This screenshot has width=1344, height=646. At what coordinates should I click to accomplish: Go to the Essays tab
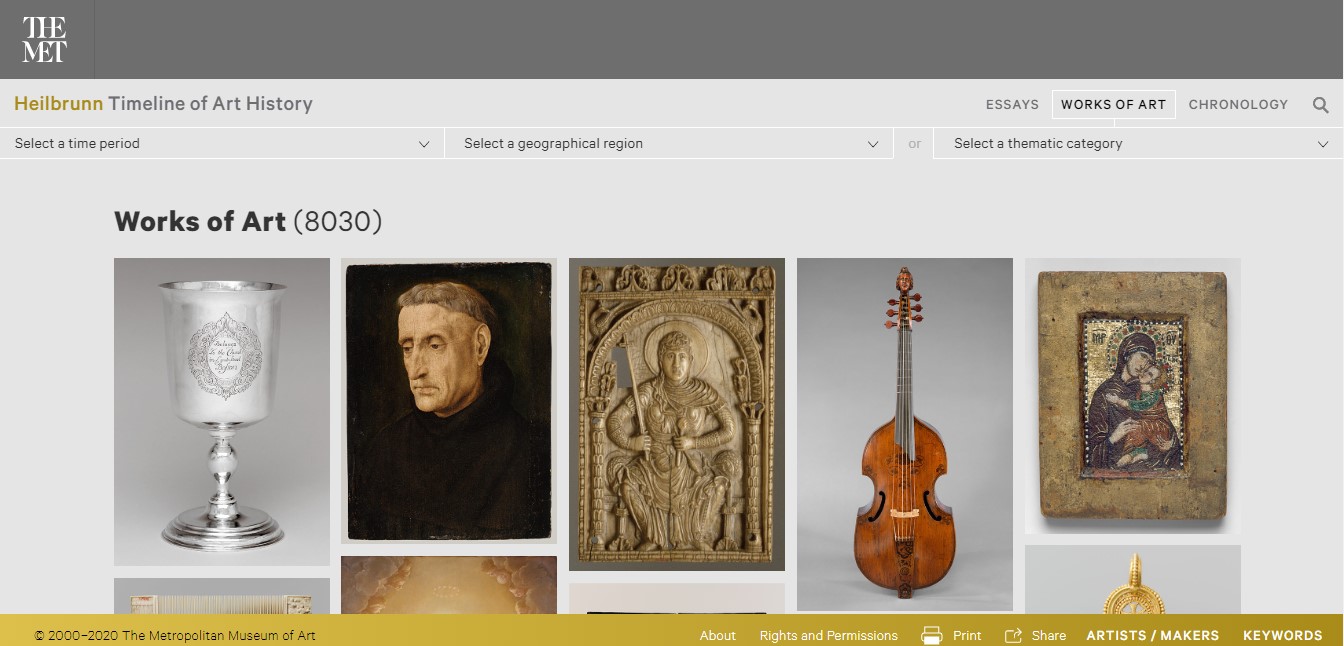(1012, 104)
